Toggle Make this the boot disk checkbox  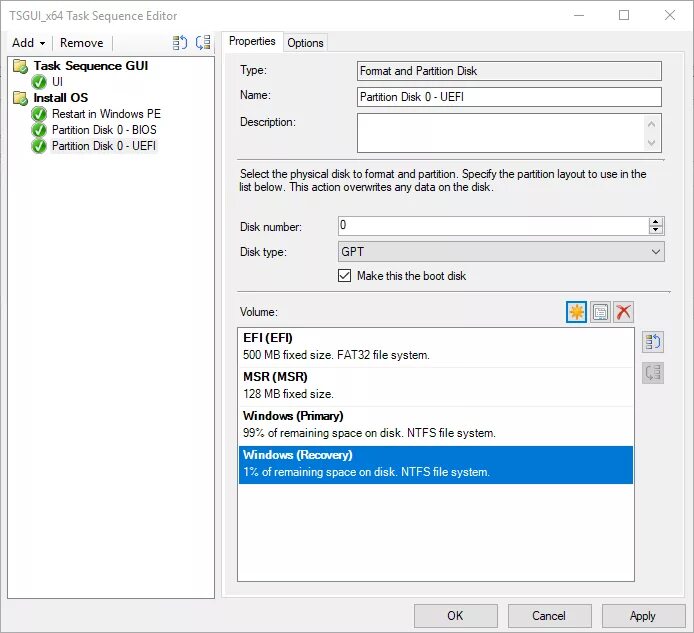[344, 276]
